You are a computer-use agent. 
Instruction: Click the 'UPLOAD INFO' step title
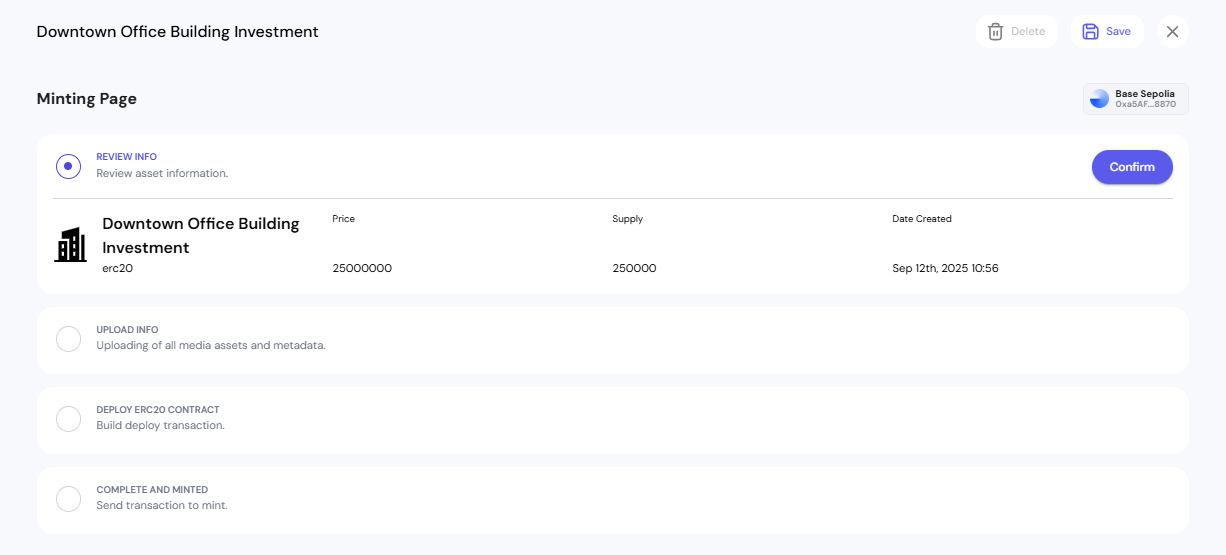127,330
